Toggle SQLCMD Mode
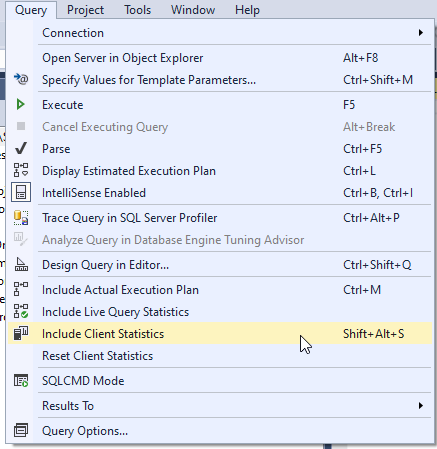Screen dimensions: 437x449 click(x=220, y=381)
